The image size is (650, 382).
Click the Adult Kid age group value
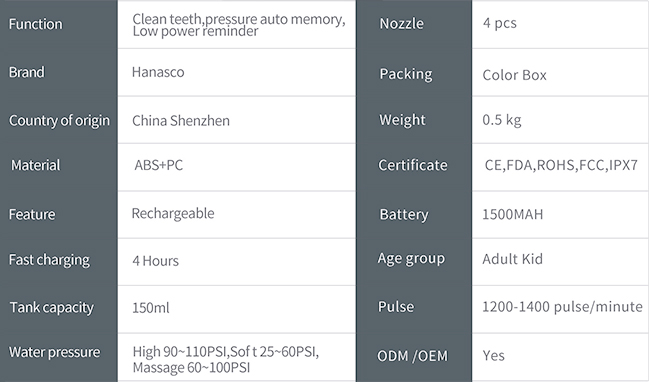(512, 259)
